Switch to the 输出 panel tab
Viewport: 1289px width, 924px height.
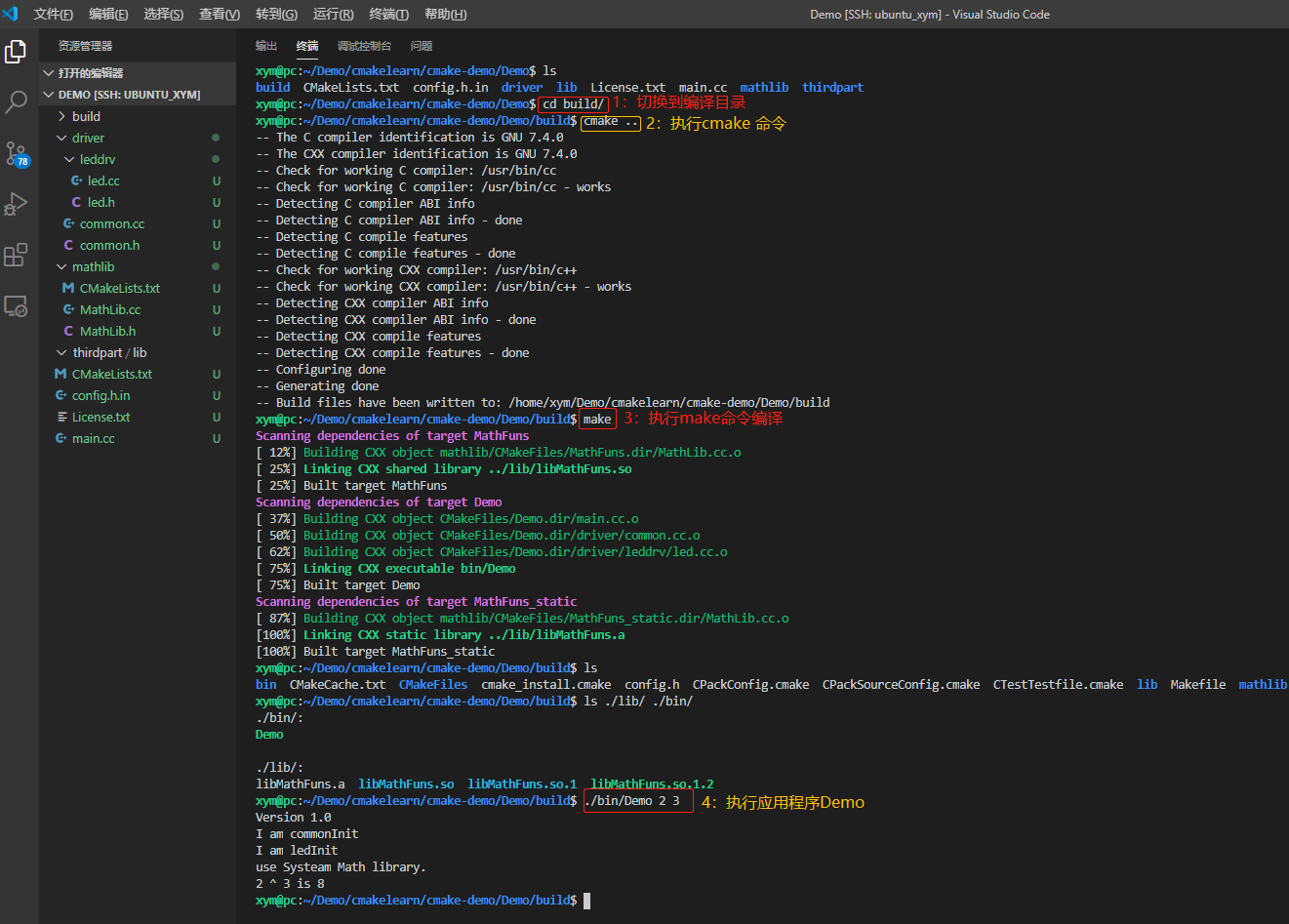click(x=266, y=46)
